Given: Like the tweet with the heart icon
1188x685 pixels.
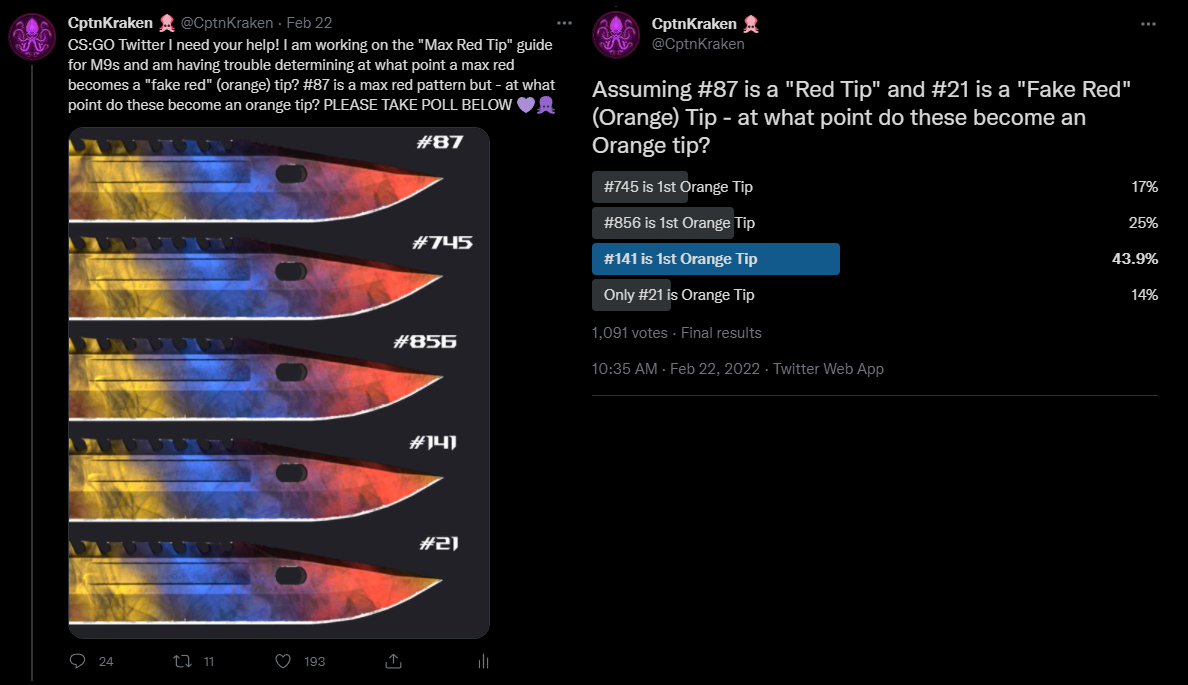Looking at the screenshot, I should pos(283,661).
